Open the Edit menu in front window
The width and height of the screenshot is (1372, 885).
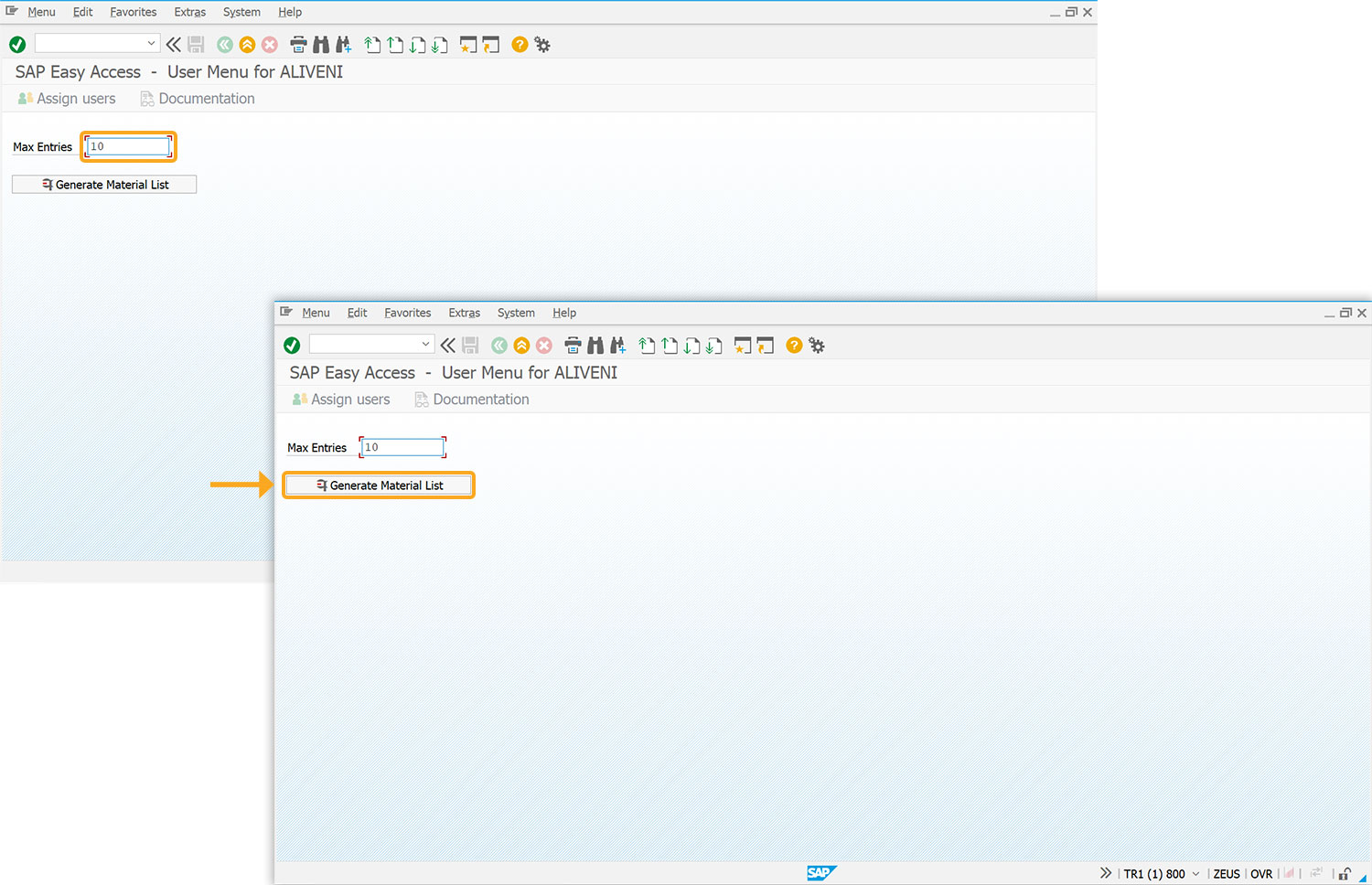(x=357, y=313)
